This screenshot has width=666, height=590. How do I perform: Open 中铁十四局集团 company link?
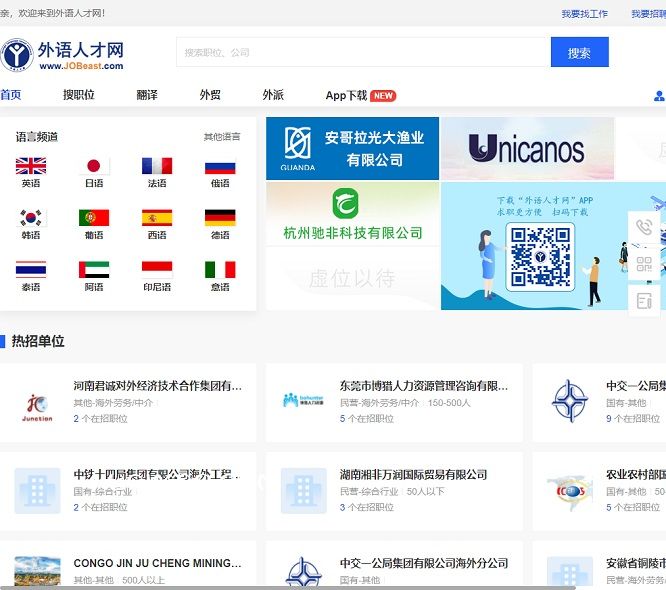click(x=156, y=474)
